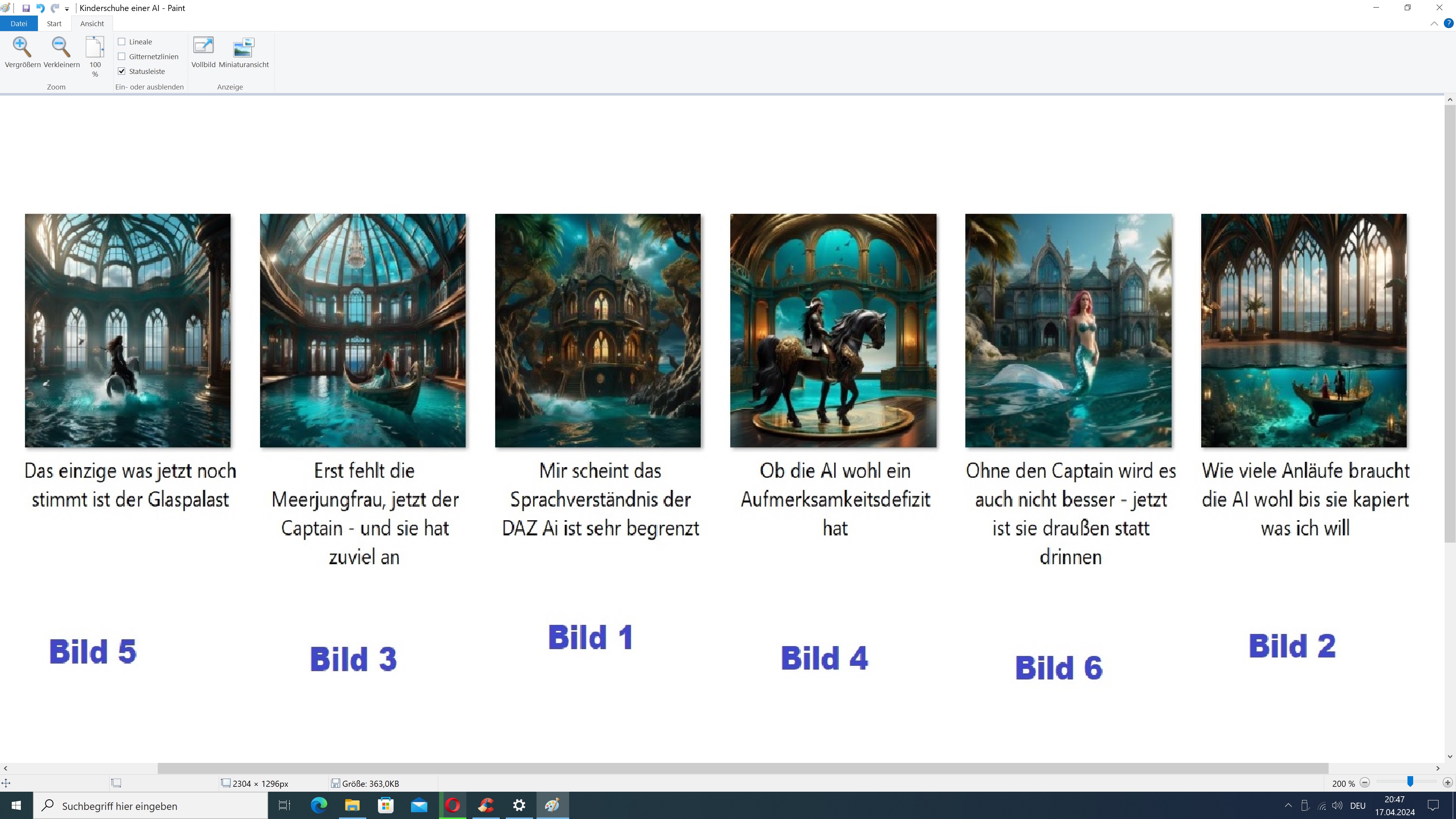Click the zoom-in plus icon in status bar
Viewport: 1456px width, 819px height.
(1447, 783)
